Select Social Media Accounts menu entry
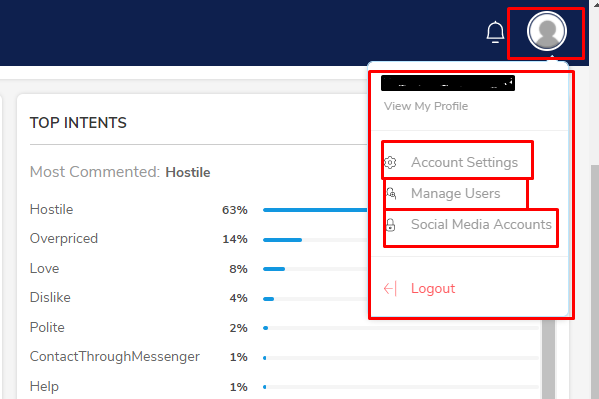This screenshot has width=599, height=399. coord(468,224)
